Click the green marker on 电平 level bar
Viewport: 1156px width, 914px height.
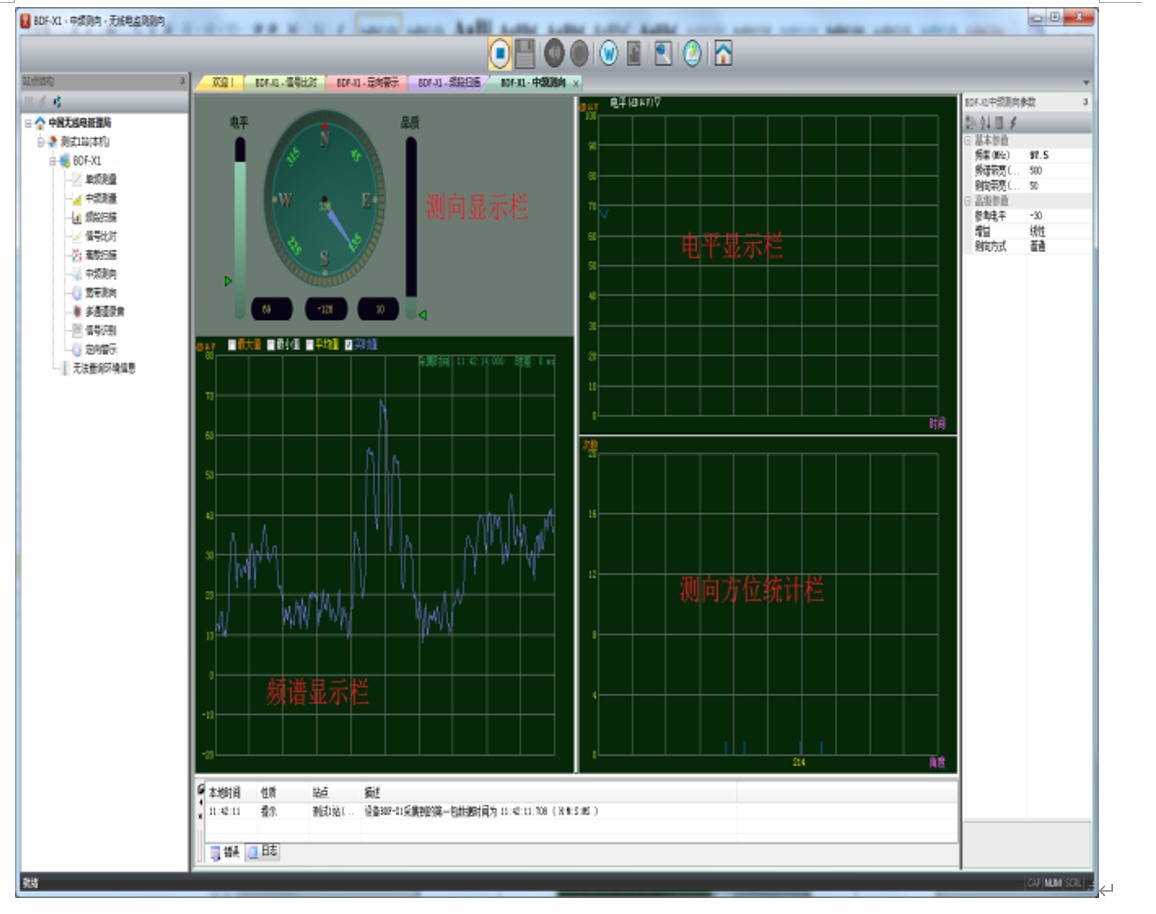click(x=227, y=282)
